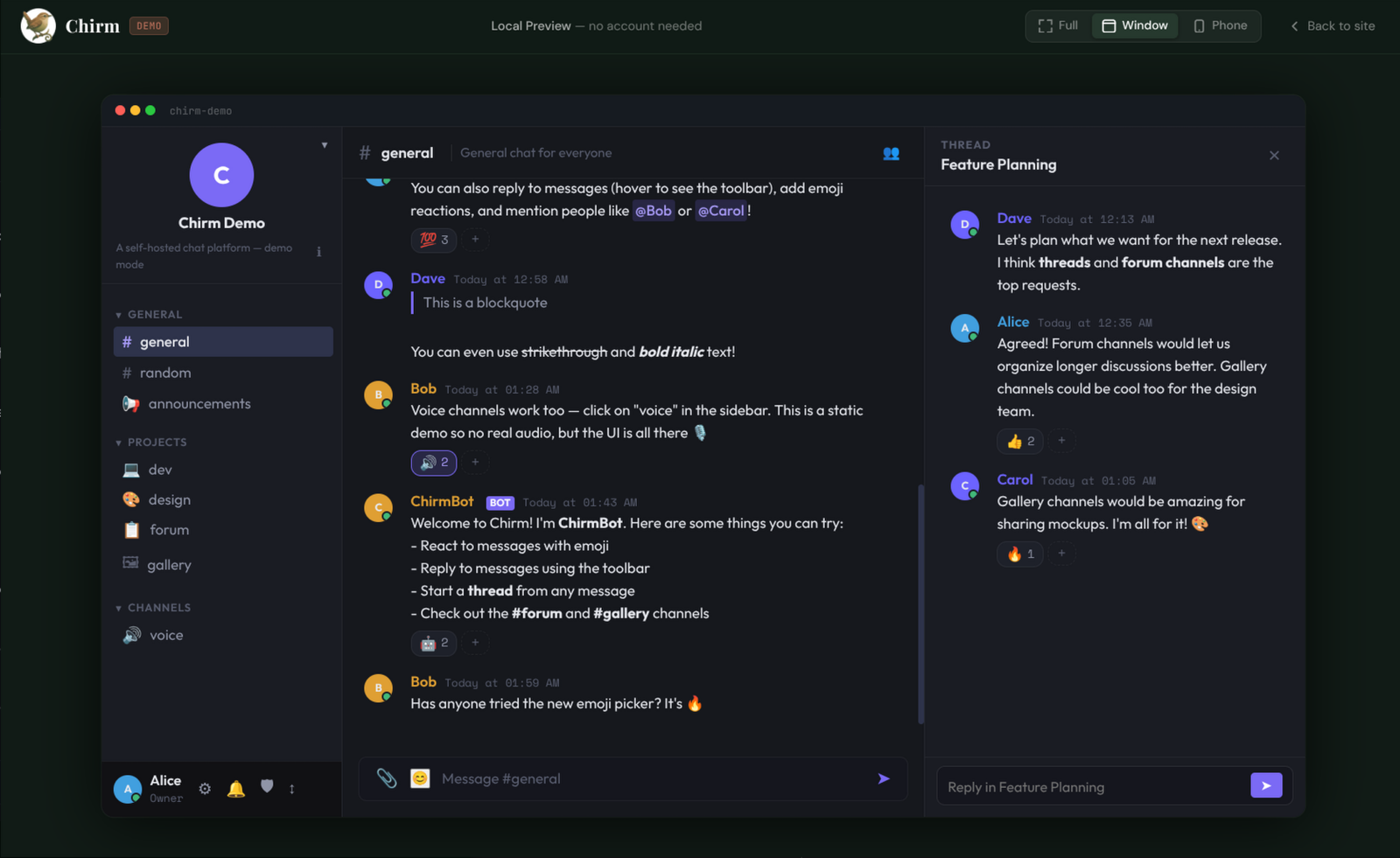Image resolution: width=1400 pixels, height=858 pixels.
Task: Show the members list icon
Action: [x=891, y=153]
